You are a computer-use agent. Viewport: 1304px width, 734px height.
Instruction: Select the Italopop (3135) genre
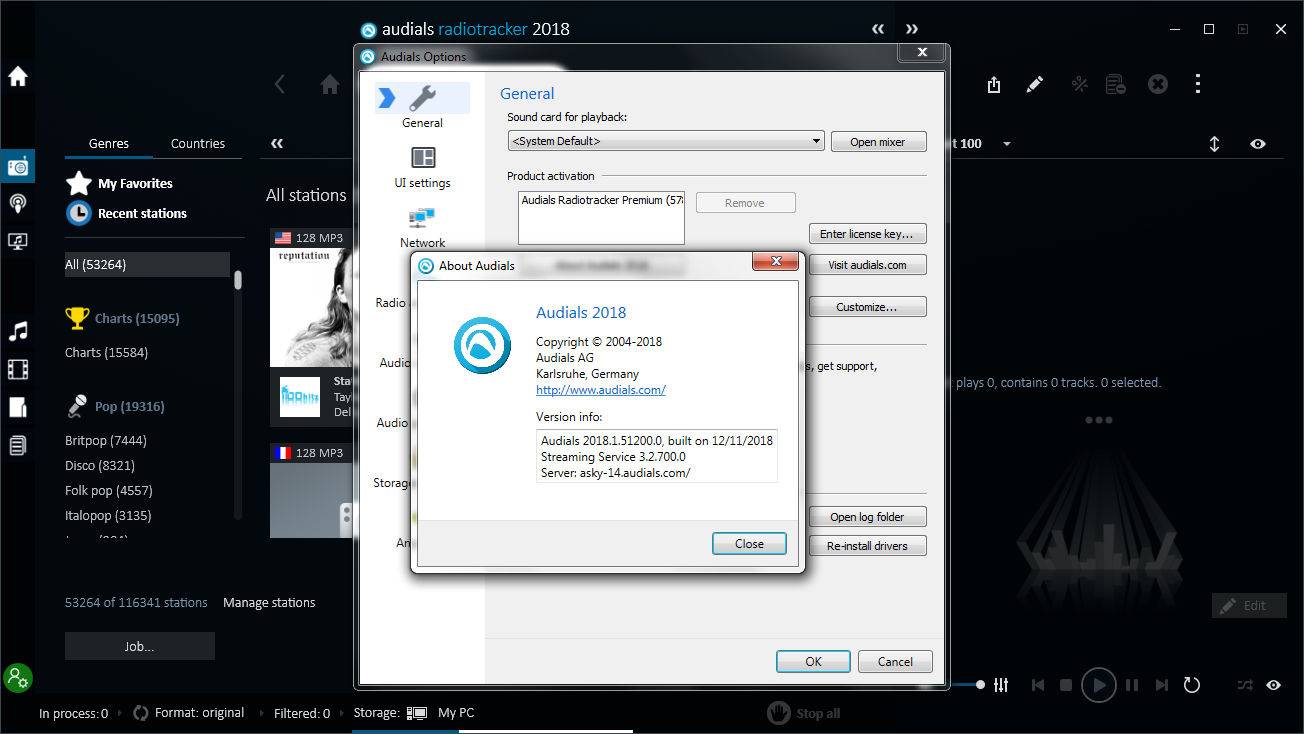(x=107, y=515)
